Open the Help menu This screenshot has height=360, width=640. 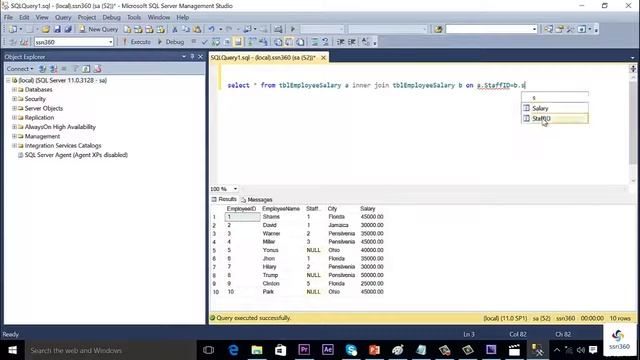click(182, 17)
